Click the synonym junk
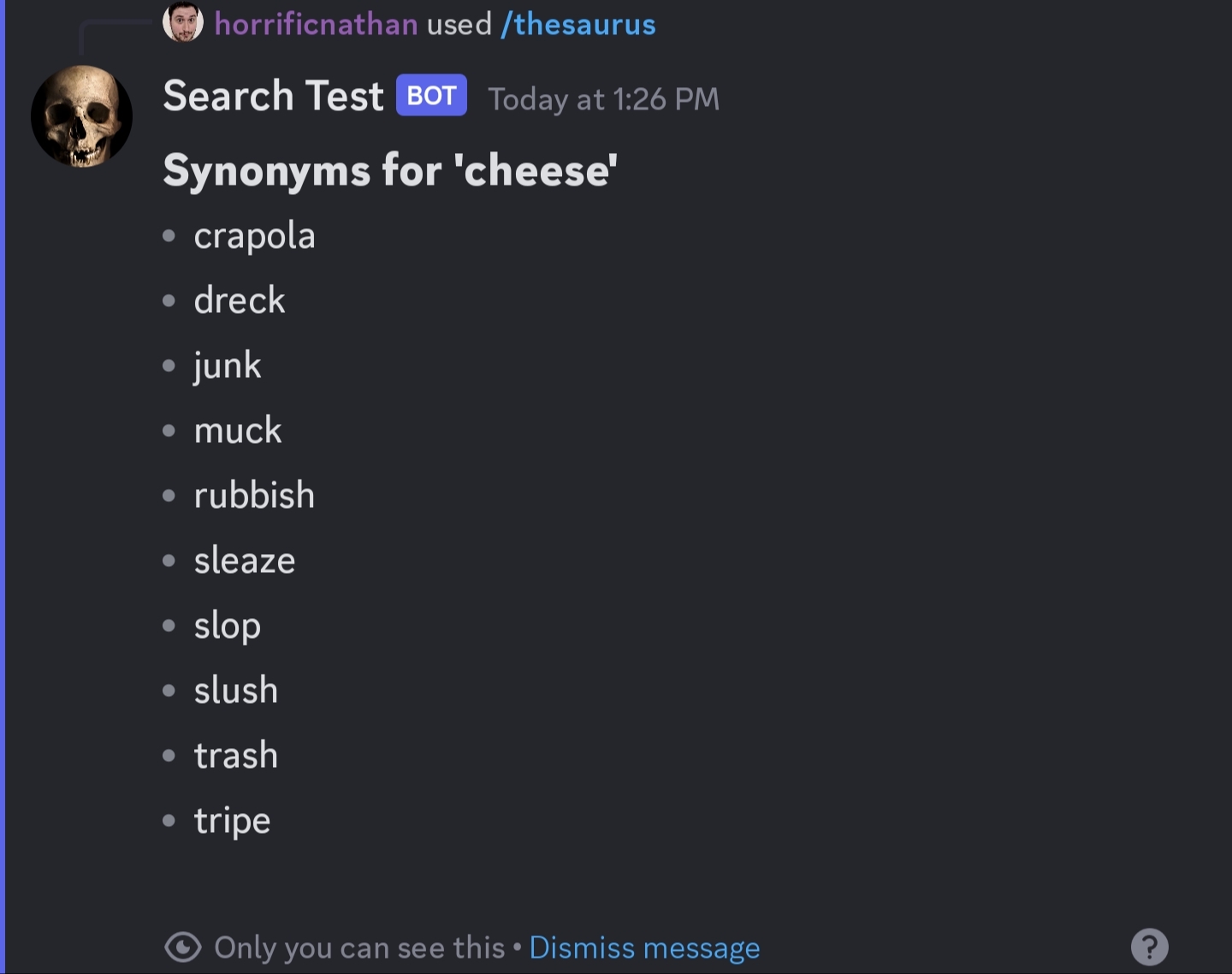 click(228, 366)
